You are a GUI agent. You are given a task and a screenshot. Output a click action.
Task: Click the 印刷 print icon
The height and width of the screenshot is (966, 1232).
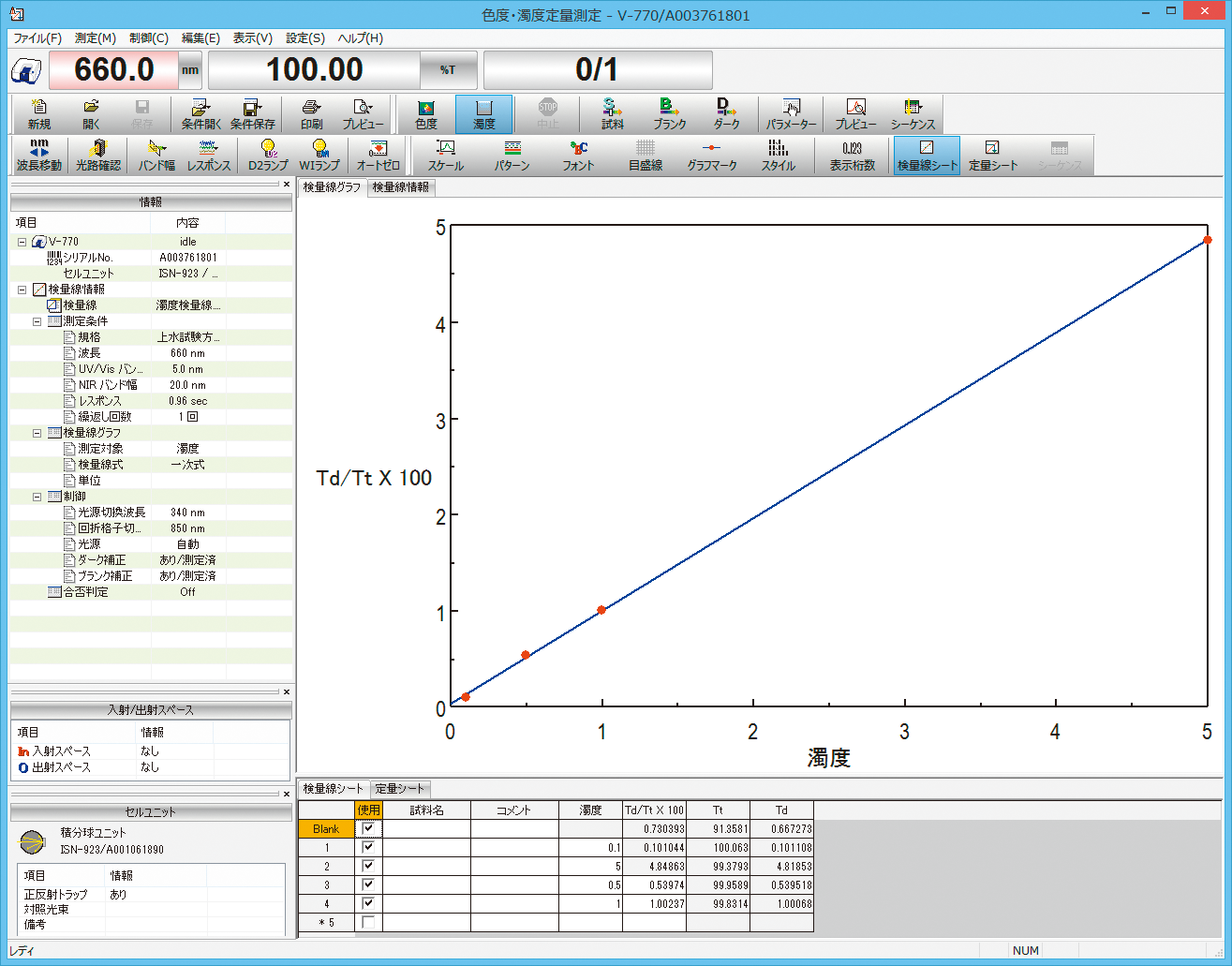[x=312, y=114]
